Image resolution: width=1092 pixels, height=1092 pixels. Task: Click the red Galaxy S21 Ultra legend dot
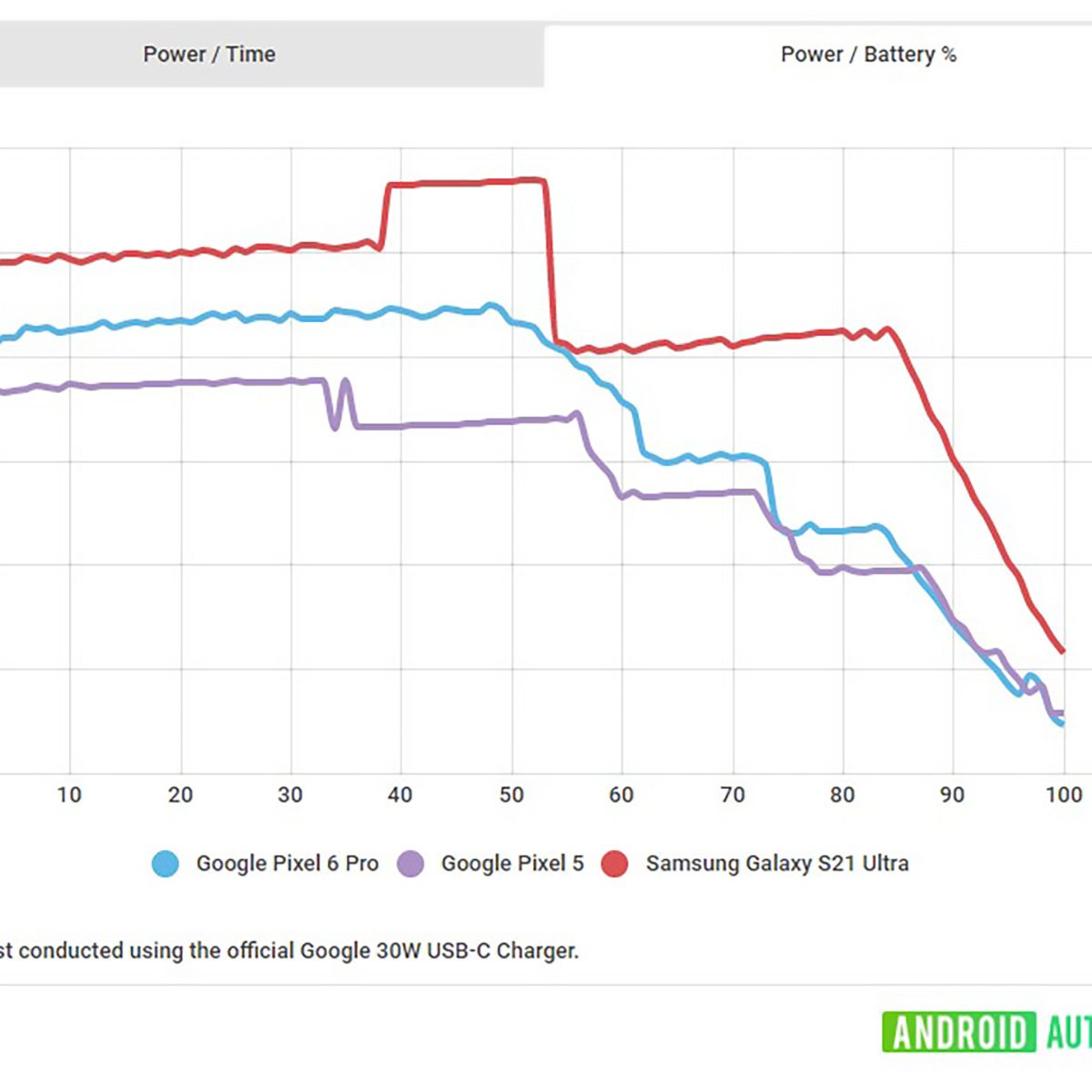[x=615, y=864]
